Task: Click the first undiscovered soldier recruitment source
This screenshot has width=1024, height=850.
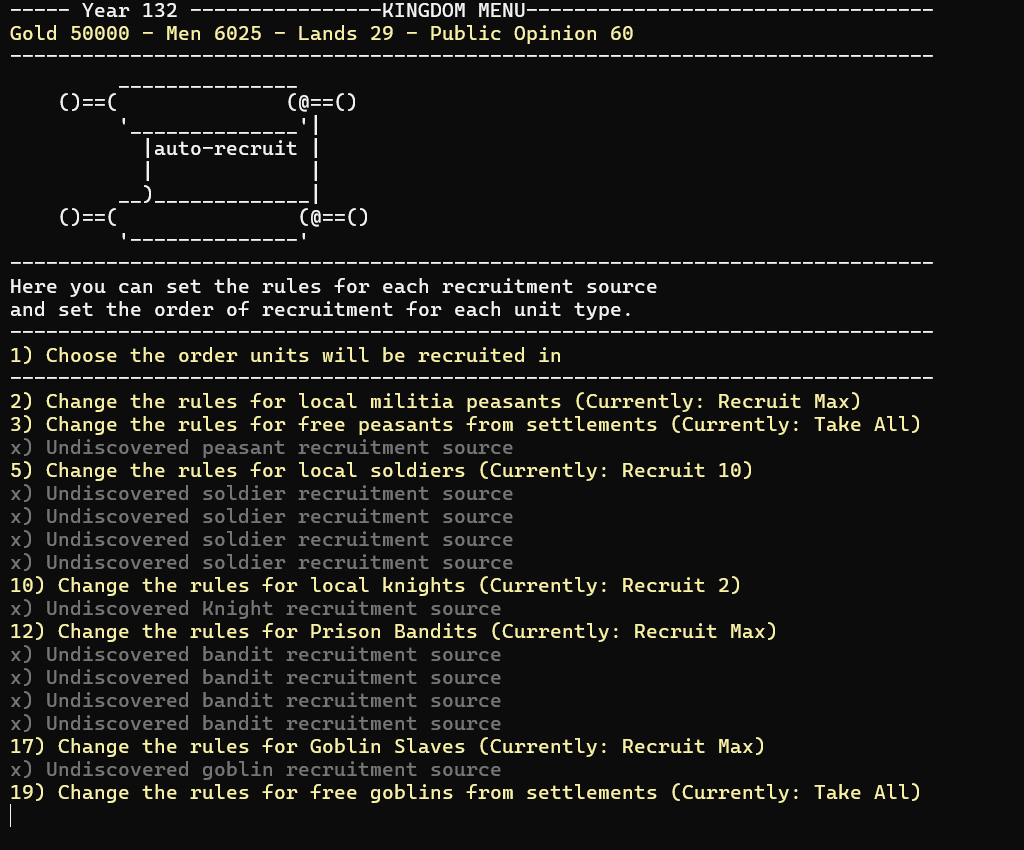Action: point(261,494)
